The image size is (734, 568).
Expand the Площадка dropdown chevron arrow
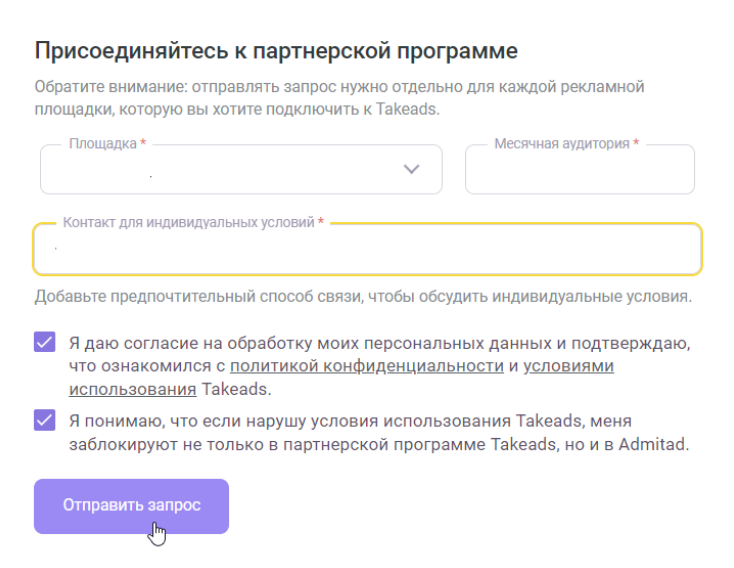coord(411,169)
